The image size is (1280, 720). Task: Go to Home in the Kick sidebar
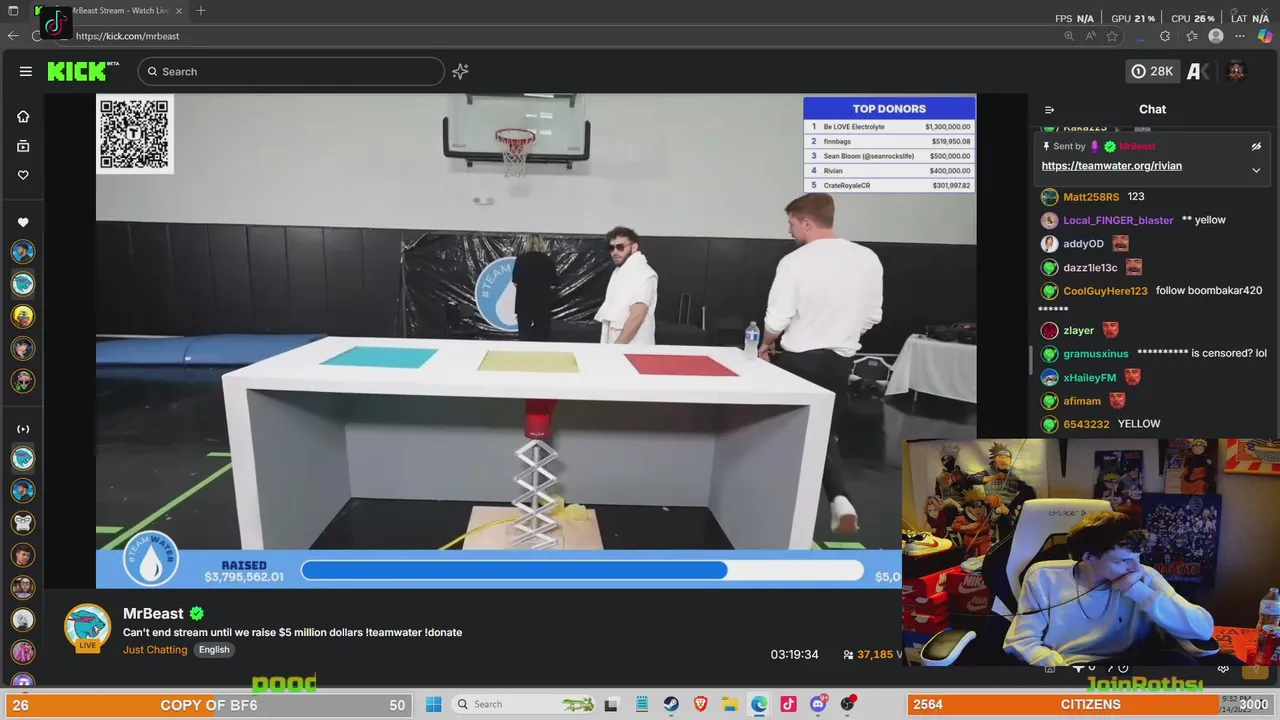click(23, 116)
